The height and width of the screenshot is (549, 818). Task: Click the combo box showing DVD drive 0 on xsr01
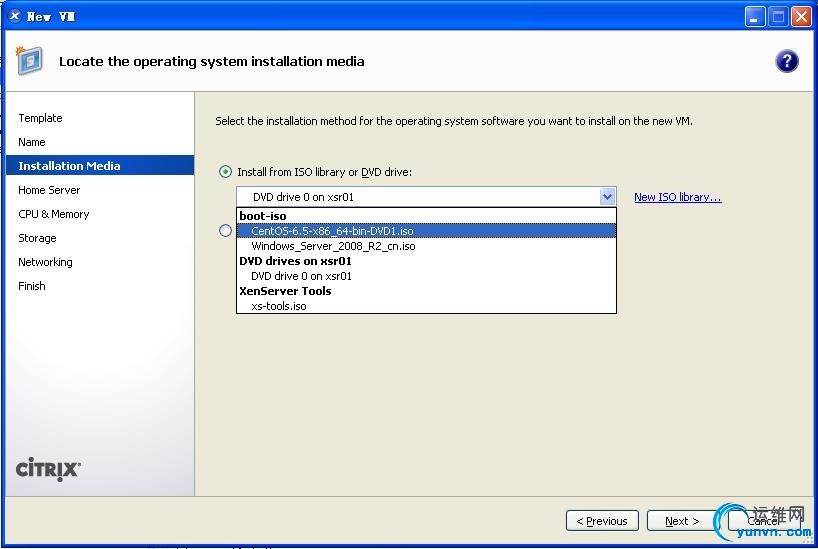[426, 197]
